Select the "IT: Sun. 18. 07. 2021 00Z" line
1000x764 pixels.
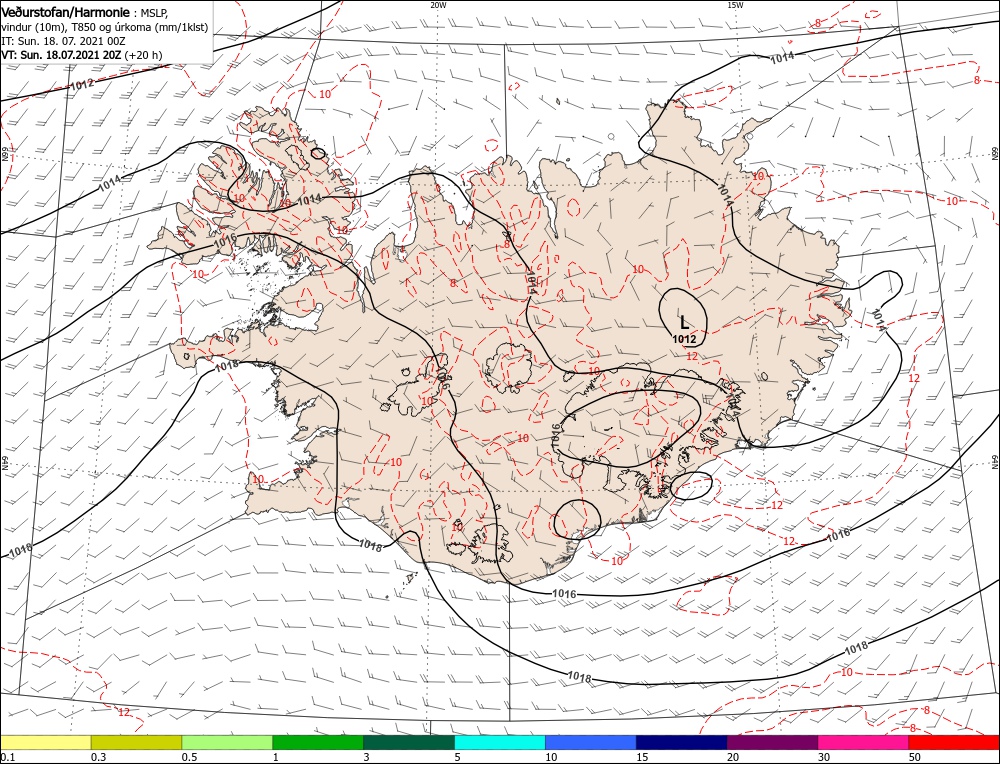tap(63, 41)
